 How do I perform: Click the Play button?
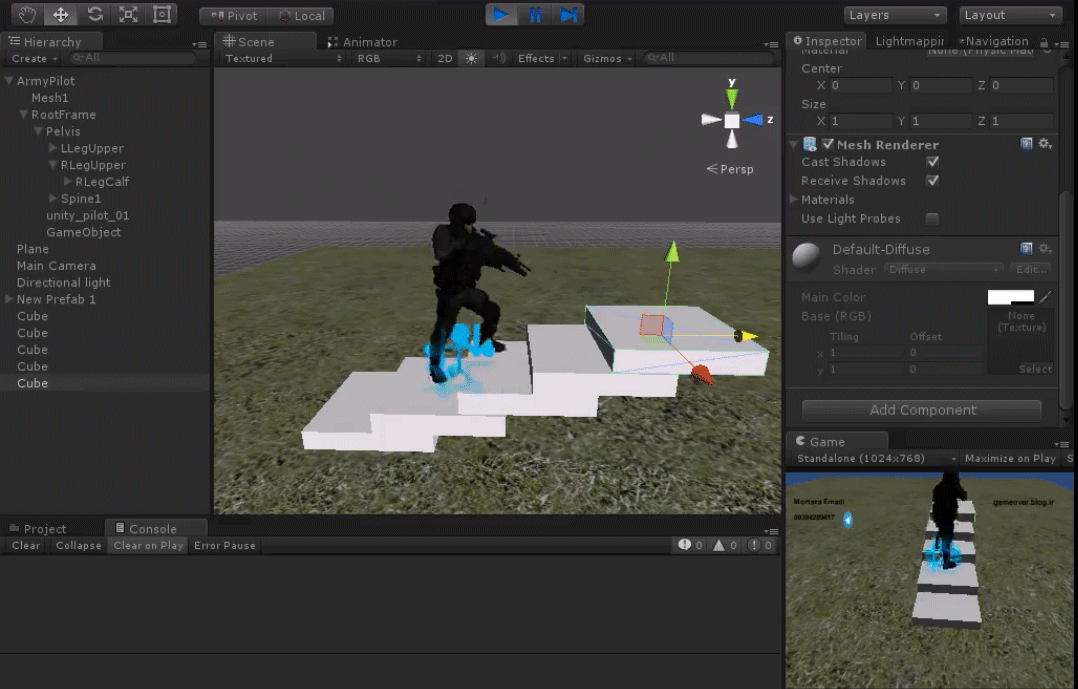click(502, 14)
